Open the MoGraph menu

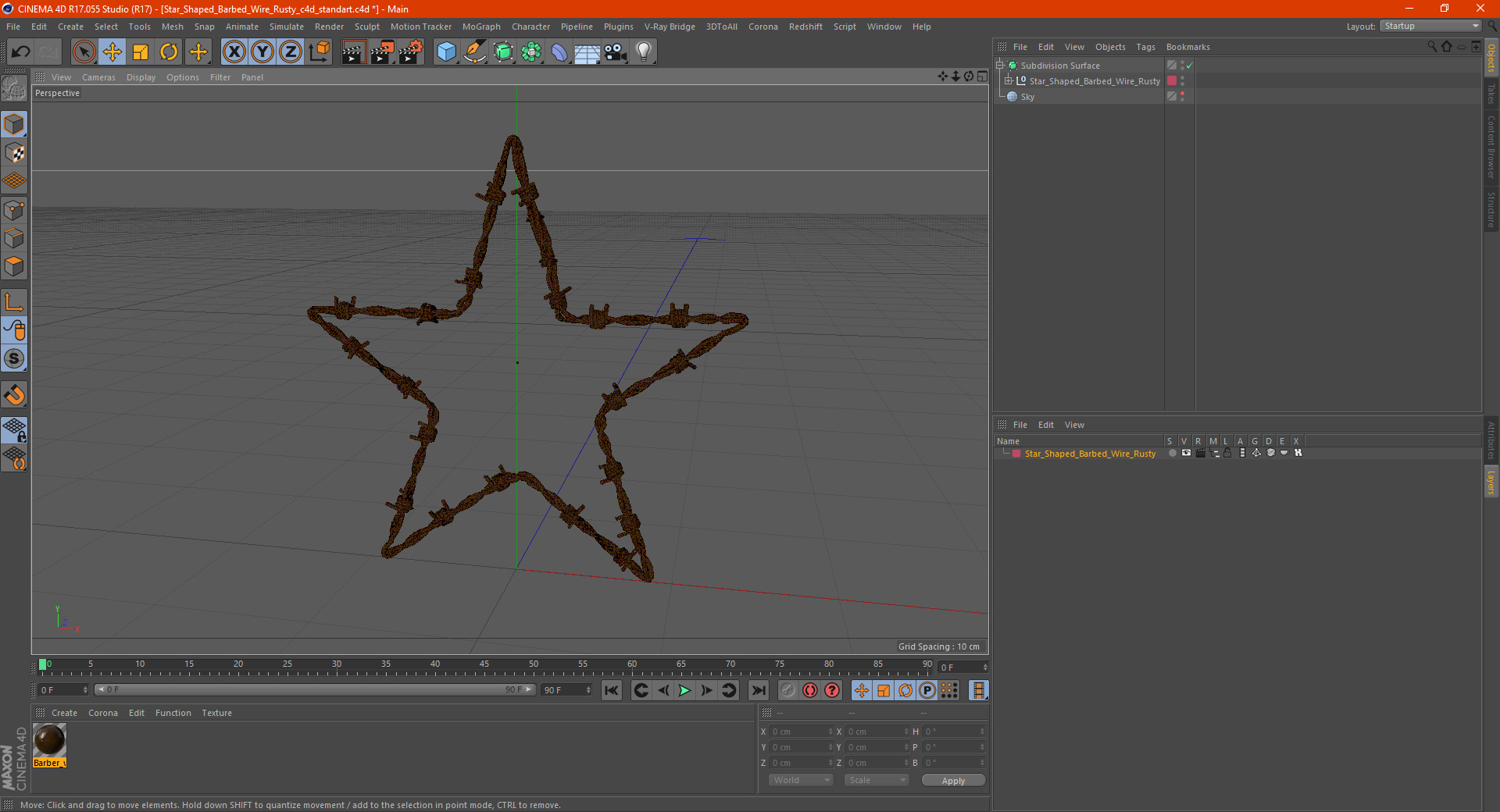pos(481,27)
